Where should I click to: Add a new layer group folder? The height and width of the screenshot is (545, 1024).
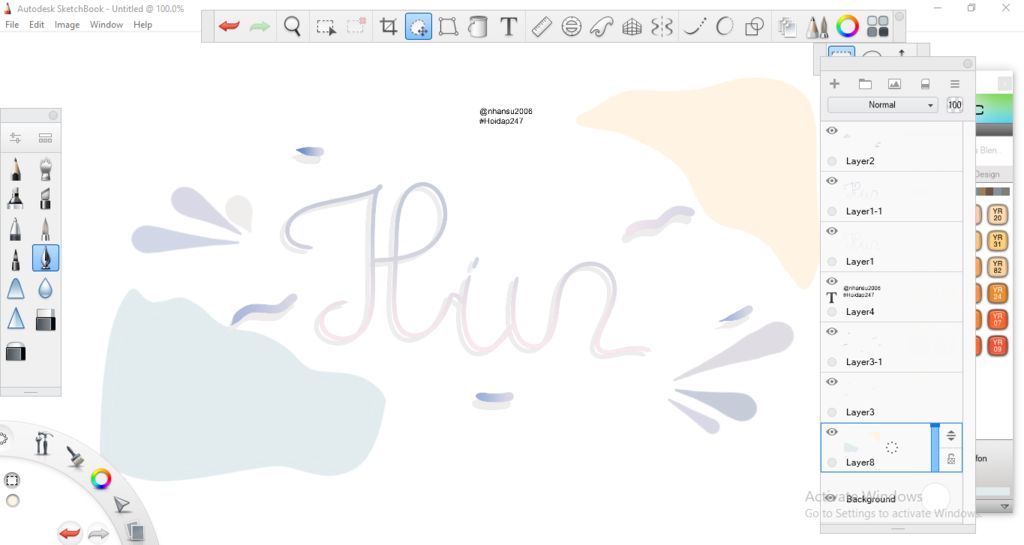865,84
